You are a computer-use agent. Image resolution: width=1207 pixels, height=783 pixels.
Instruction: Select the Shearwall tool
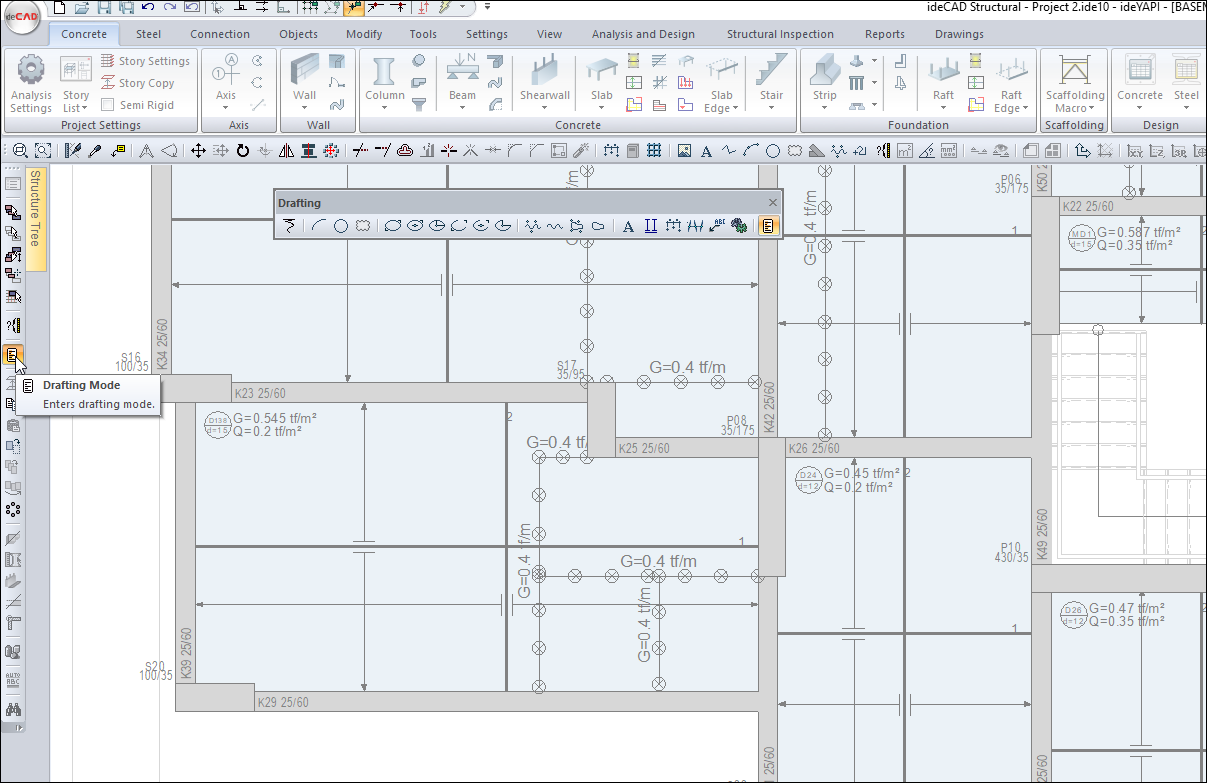click(x=544, y=80)
